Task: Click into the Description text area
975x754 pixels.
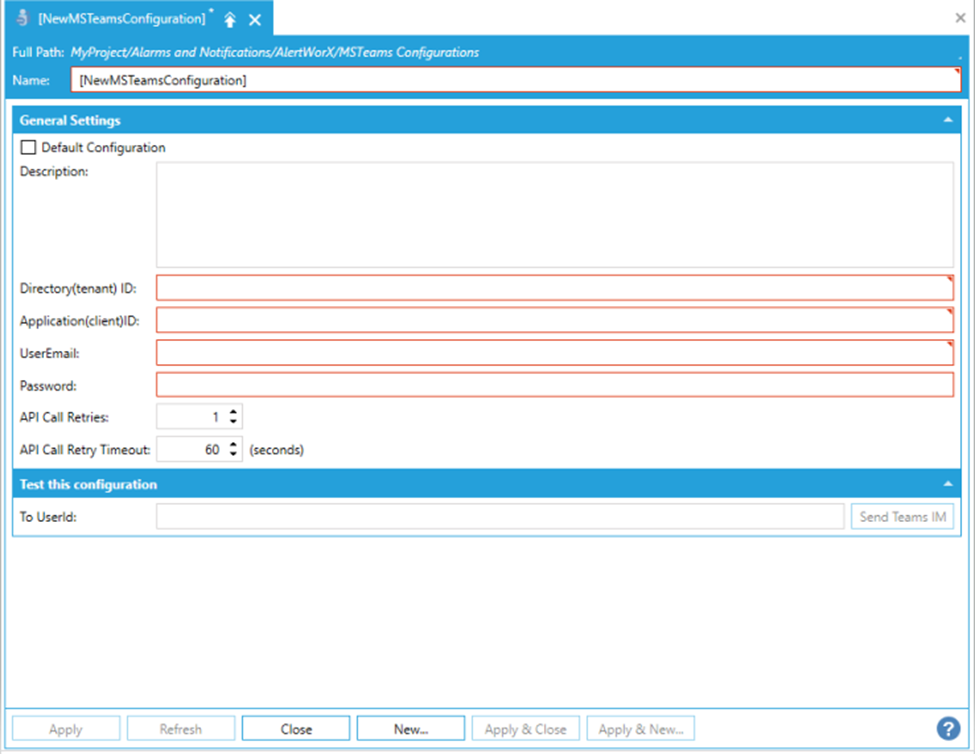Action: click(554, 214)
